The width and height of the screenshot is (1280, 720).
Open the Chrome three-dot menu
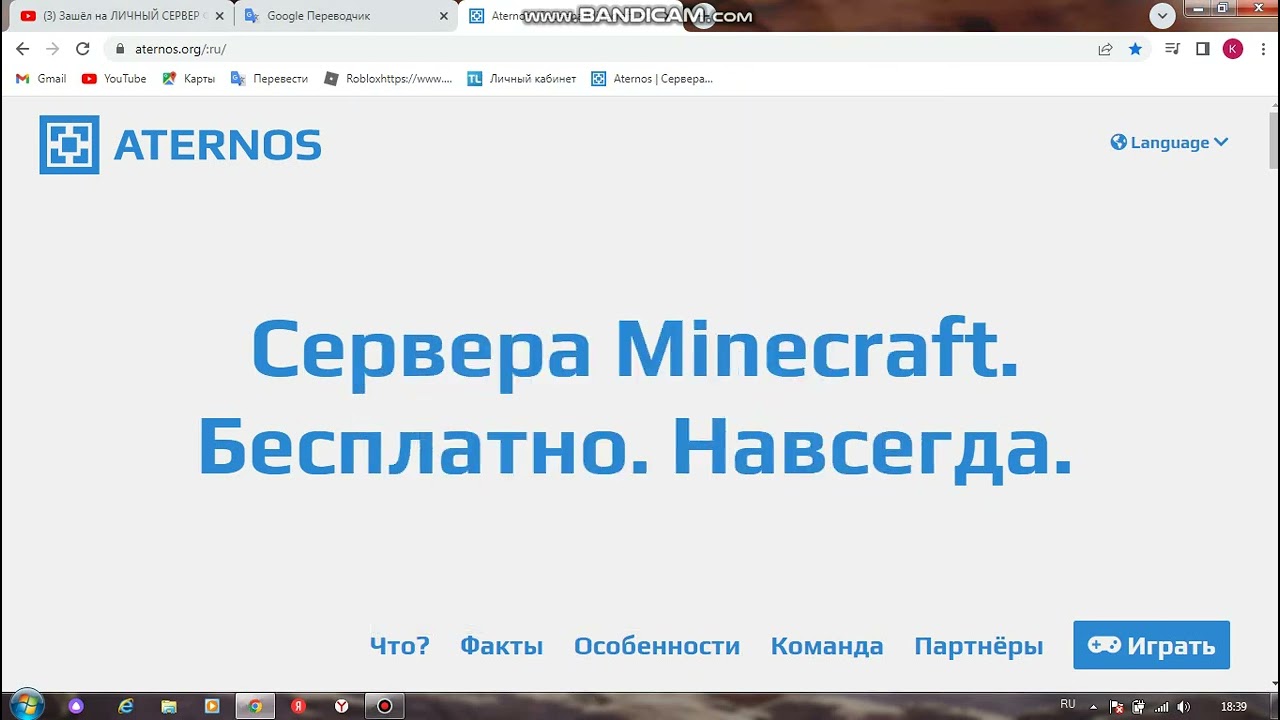(x=1262, y=49)
